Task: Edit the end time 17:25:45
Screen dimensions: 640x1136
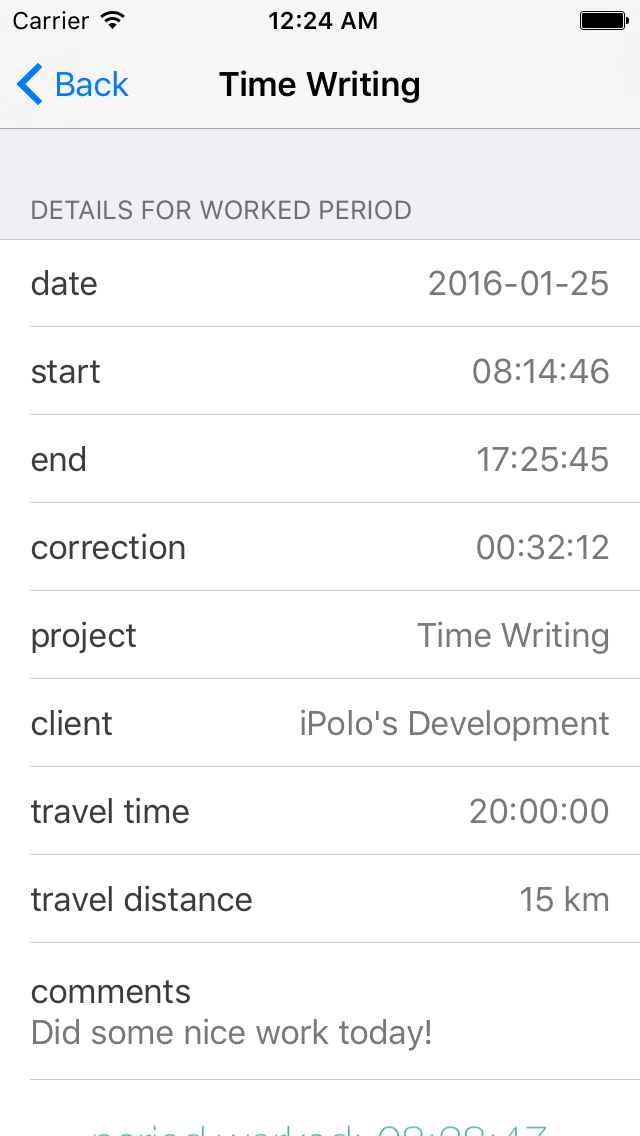Action: click(x=542, y=460)
